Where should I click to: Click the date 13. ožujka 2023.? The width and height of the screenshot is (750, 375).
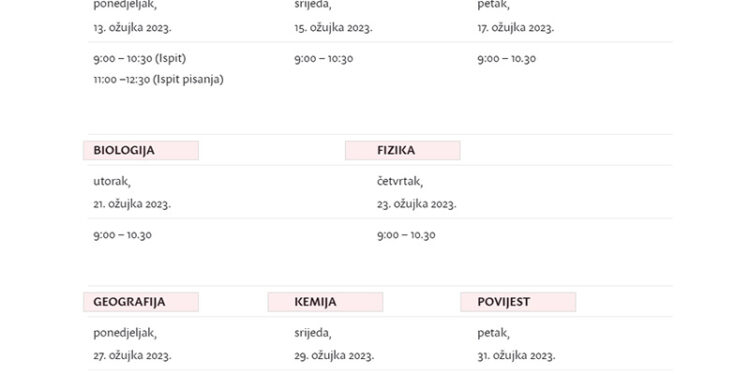pos(132,28)
